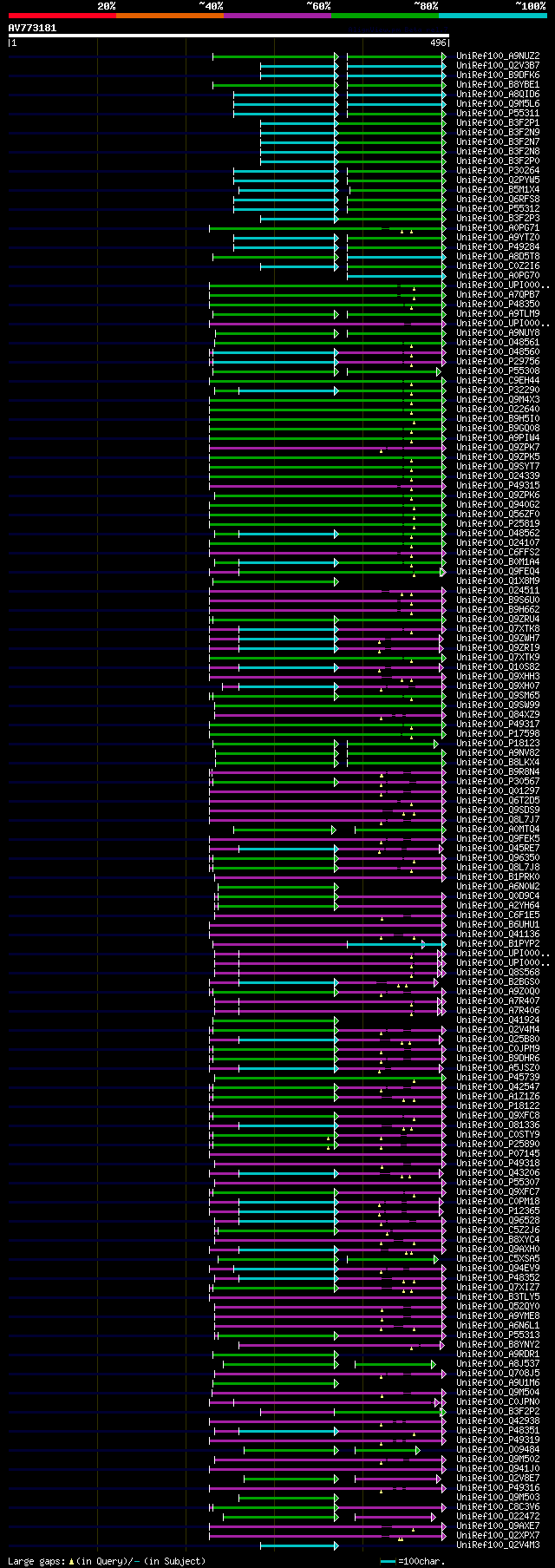Click the last hit UniRef100_Q2V4M3

pos(498,1545)
